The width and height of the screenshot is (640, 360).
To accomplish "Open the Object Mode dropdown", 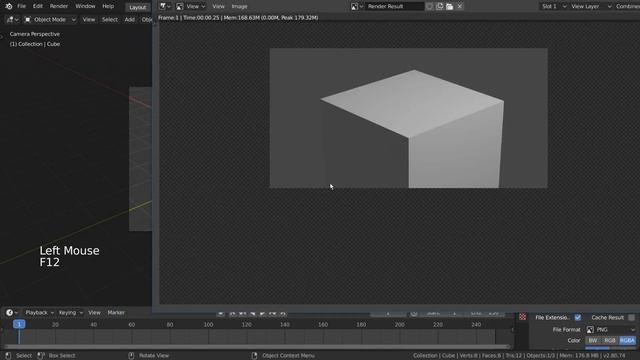I will 50,20.
